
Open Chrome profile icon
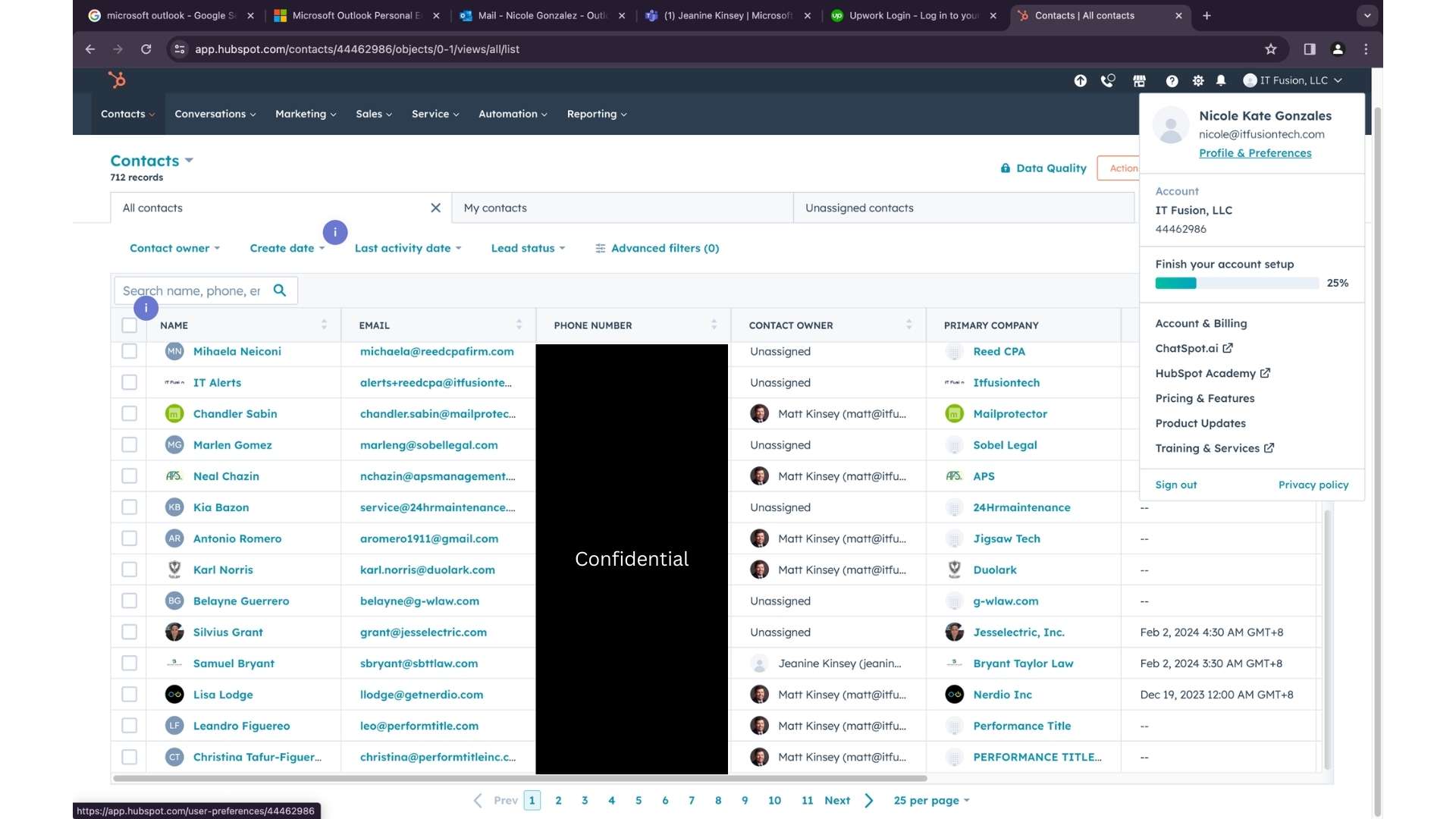(x=1338, y=49)
